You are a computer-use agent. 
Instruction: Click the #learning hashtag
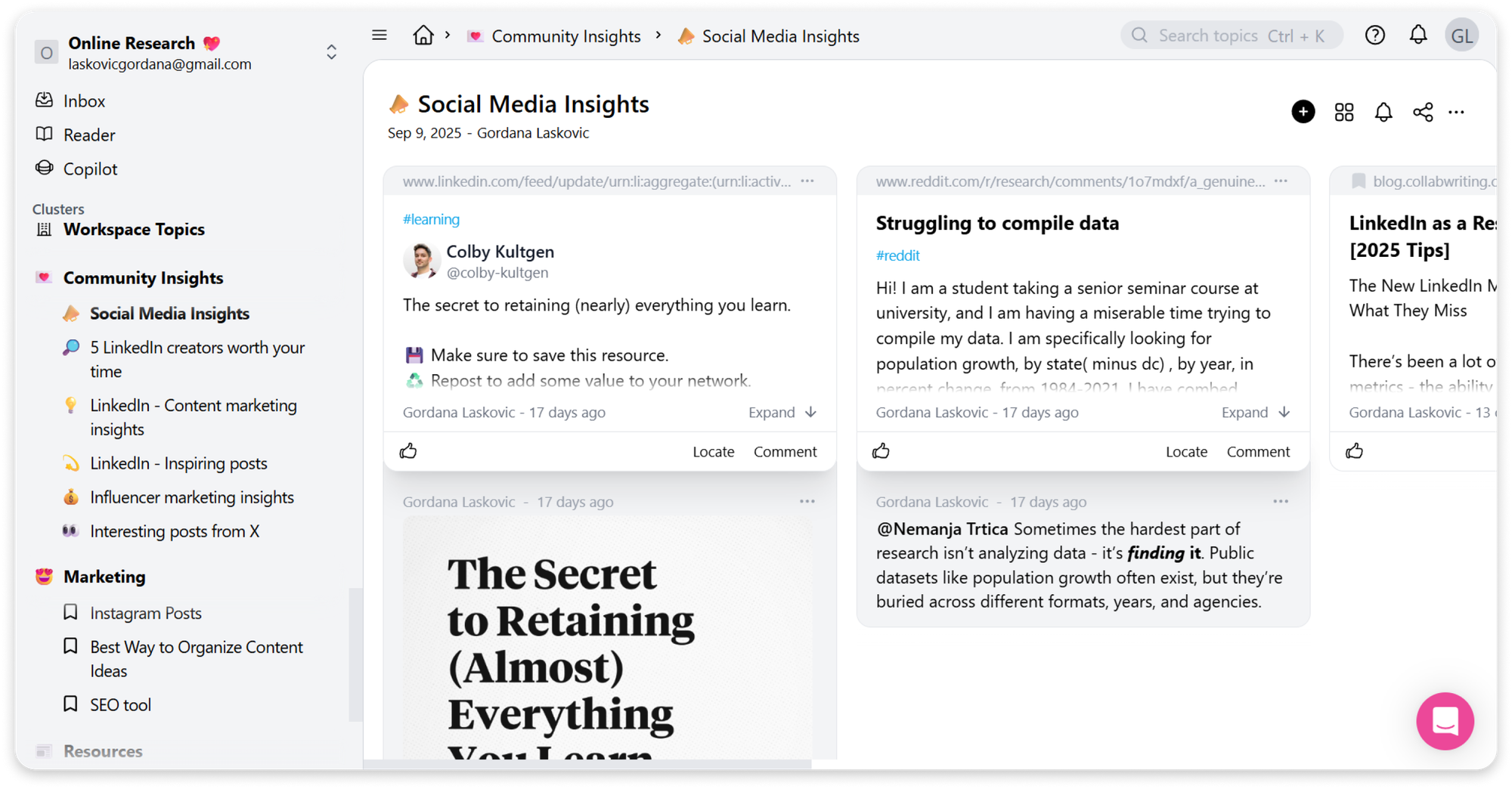(431, 219)
